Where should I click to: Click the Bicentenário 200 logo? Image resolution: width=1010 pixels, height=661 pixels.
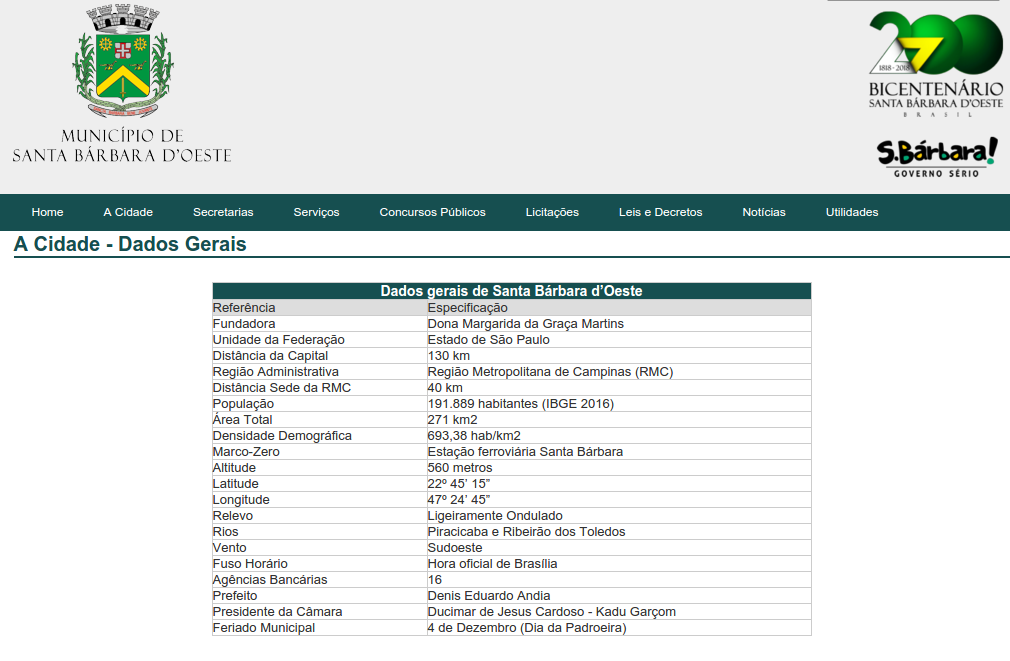[x=935, y=64]
